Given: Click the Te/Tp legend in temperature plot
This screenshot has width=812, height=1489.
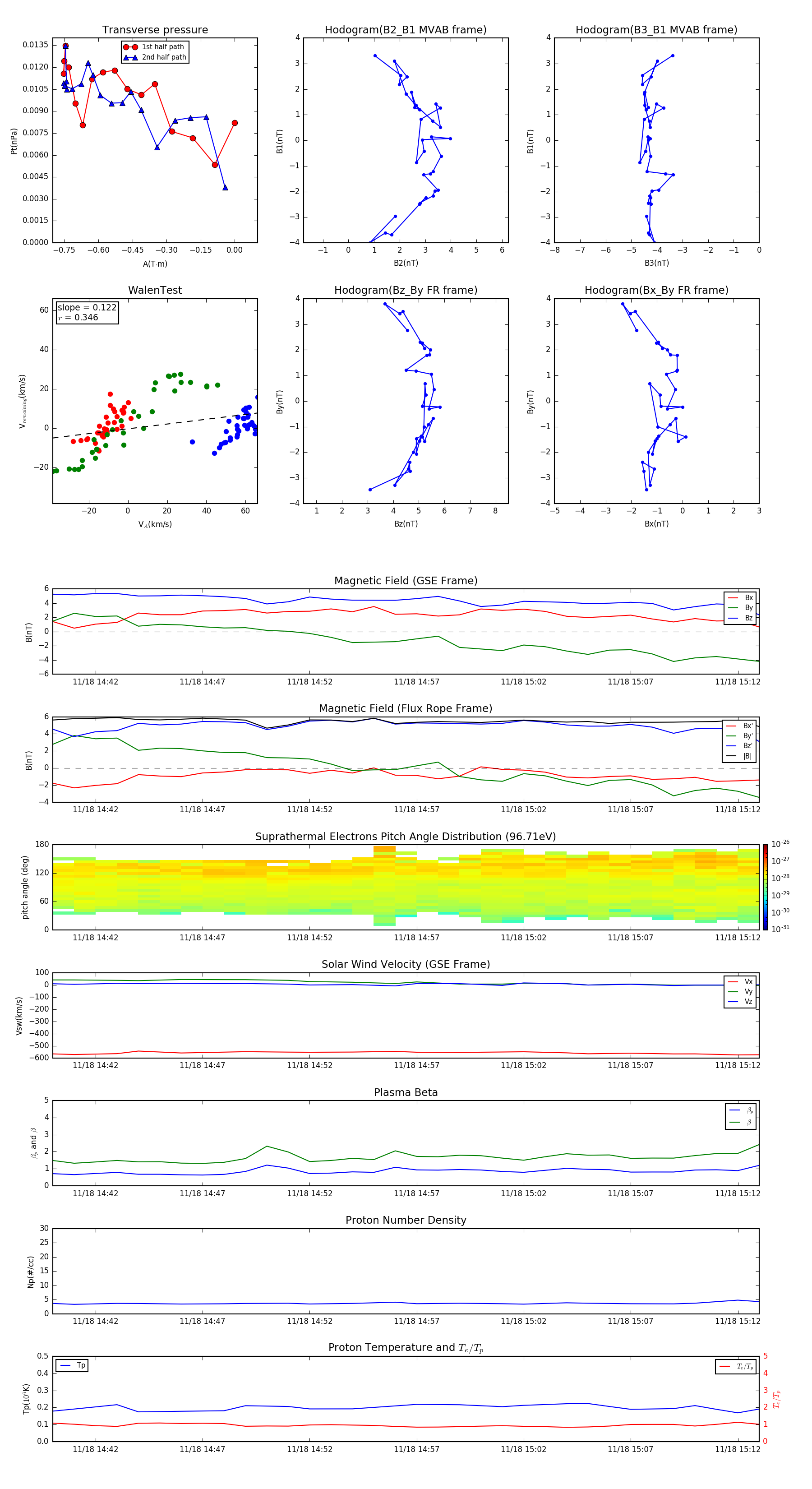Looking at the screenshot, I should [x=737, y=1366].
